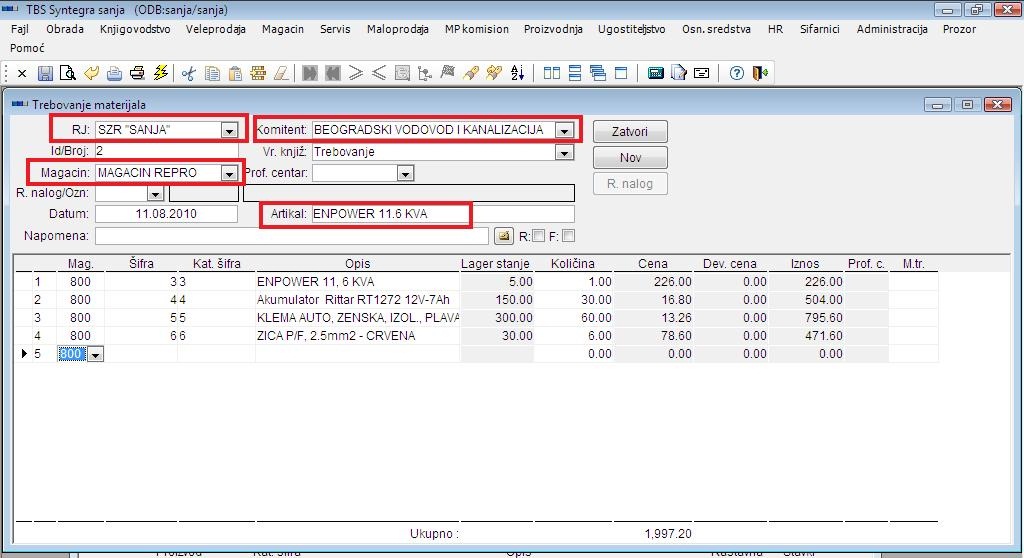Toggle the R: checkbox
The width and height of the screenshot is (1024, 558).
coord(539,236)
